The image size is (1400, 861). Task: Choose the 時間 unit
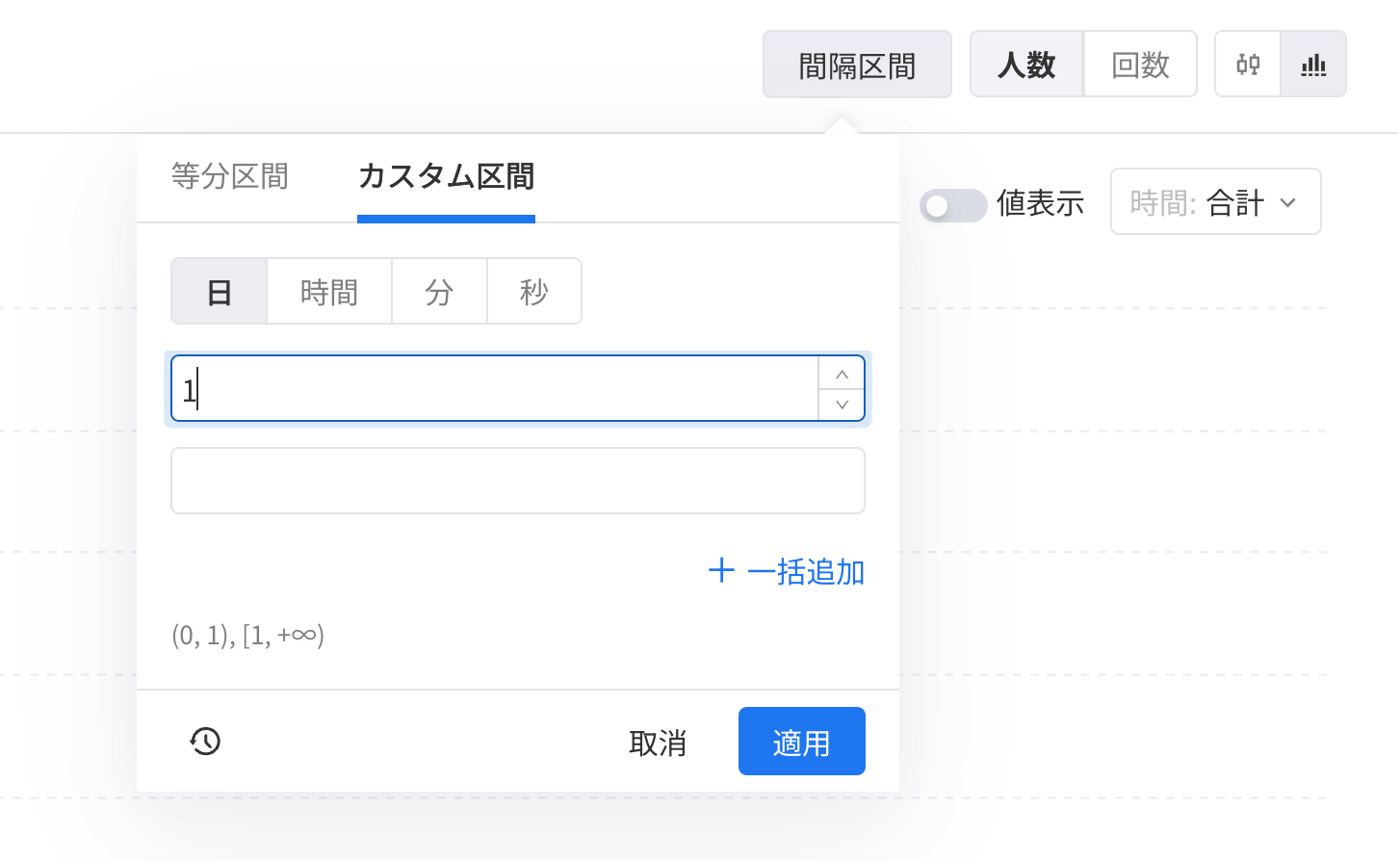pyautogui.click(x=329, y=292)
